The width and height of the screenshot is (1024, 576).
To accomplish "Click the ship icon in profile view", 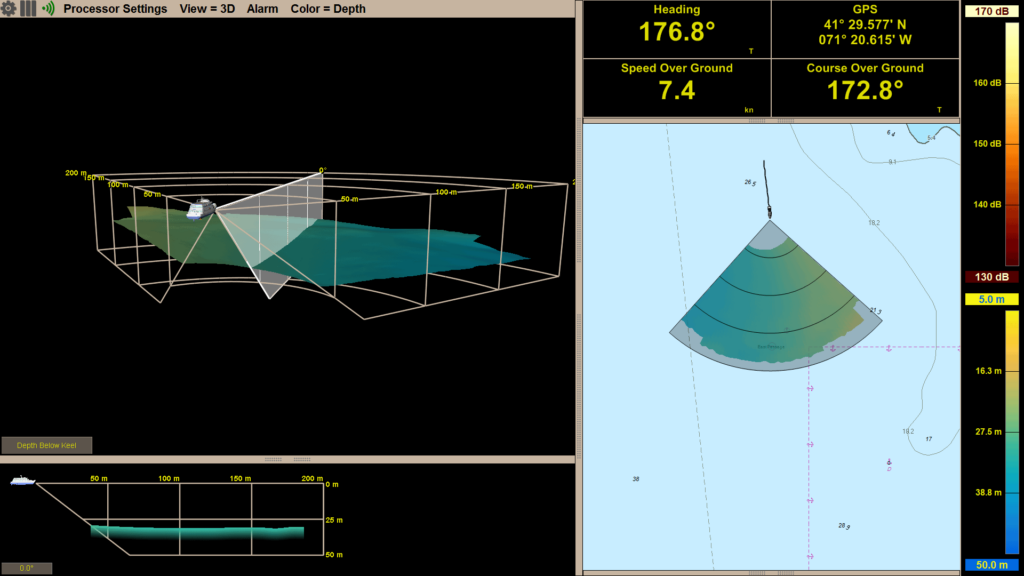I will pos(22,481).
